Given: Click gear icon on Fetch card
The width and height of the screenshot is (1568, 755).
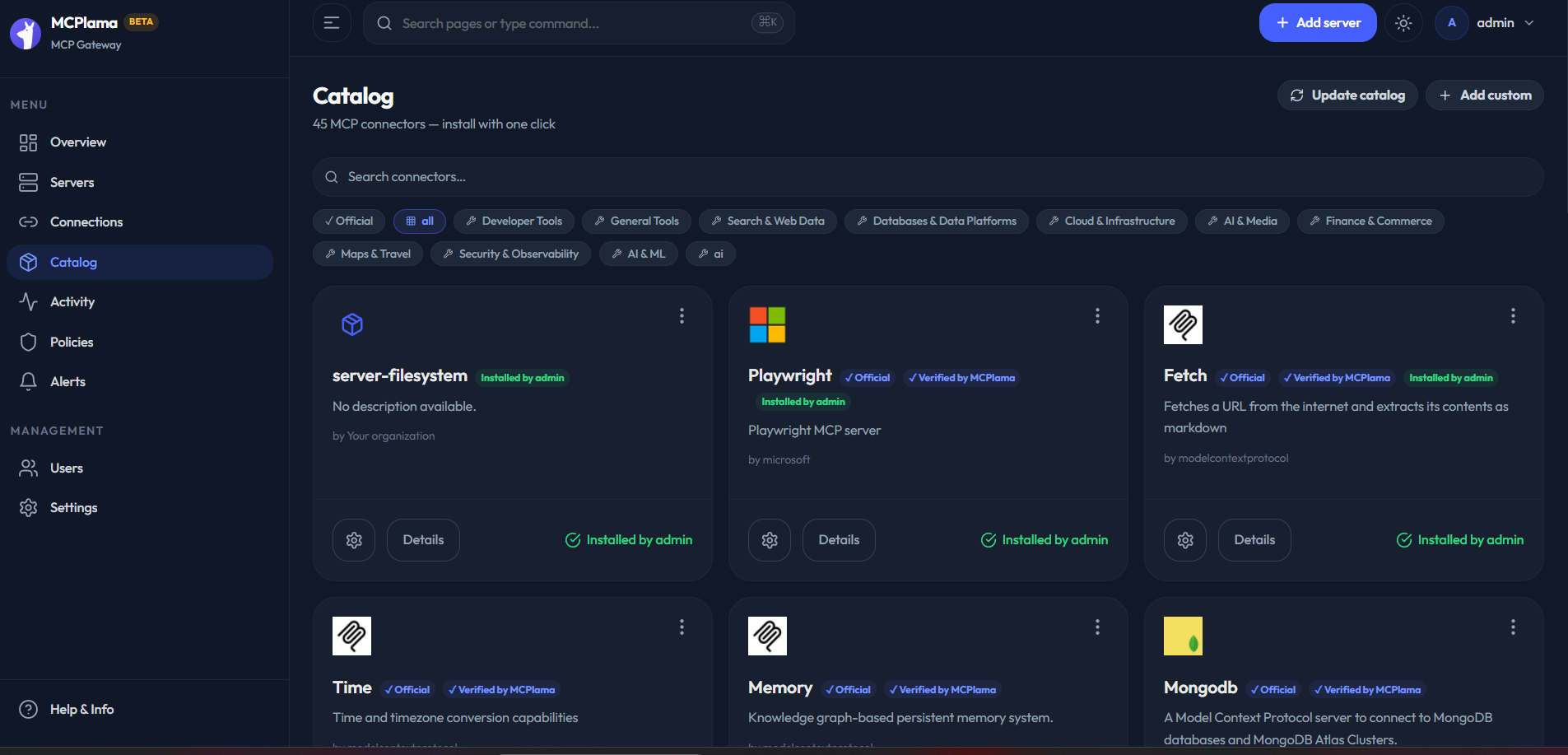Looking at the screenshot, I should (x=1185, y=540).
